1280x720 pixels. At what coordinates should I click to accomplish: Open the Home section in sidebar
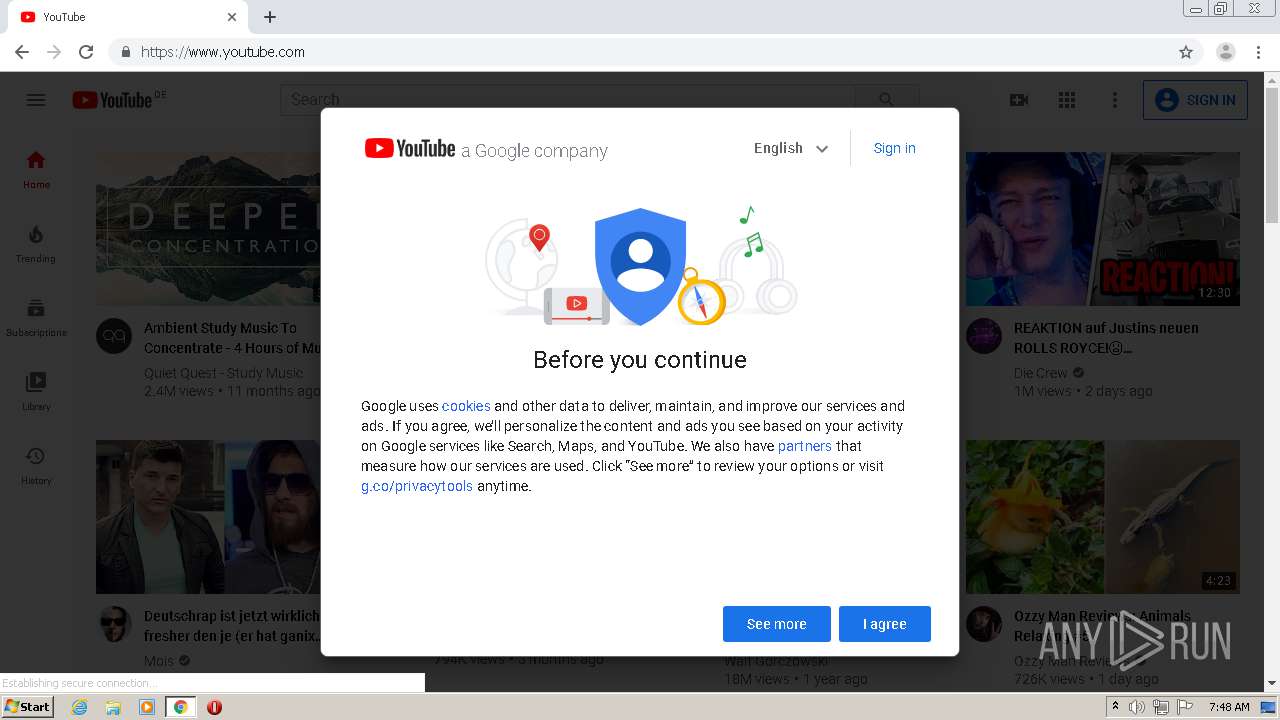tap(36, 169)
